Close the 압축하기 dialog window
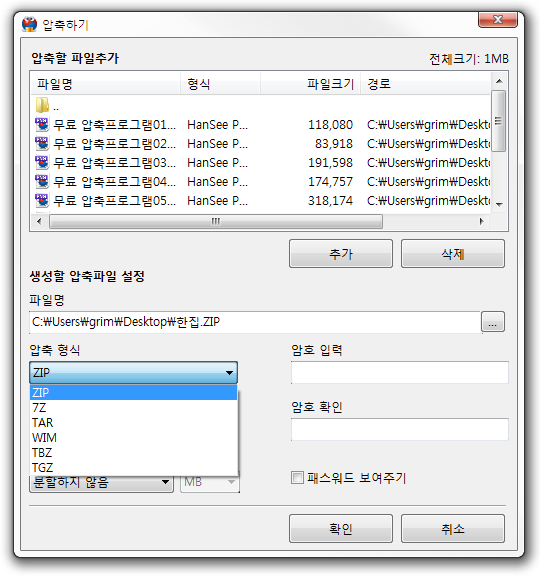The width and height of the screenshot is (540, 582). 498,20
